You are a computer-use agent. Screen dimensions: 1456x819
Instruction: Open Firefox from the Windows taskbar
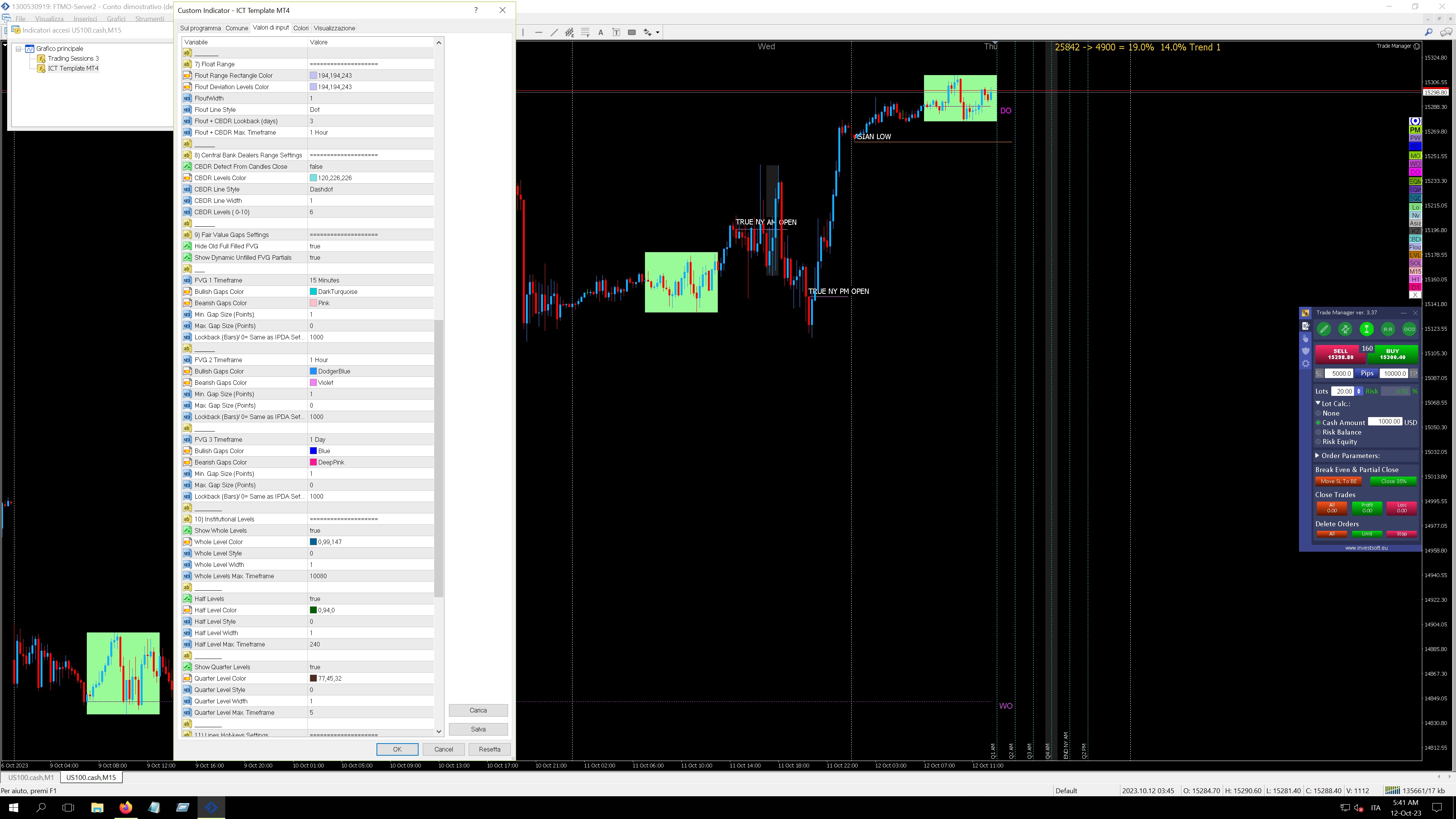pos(126,807)
